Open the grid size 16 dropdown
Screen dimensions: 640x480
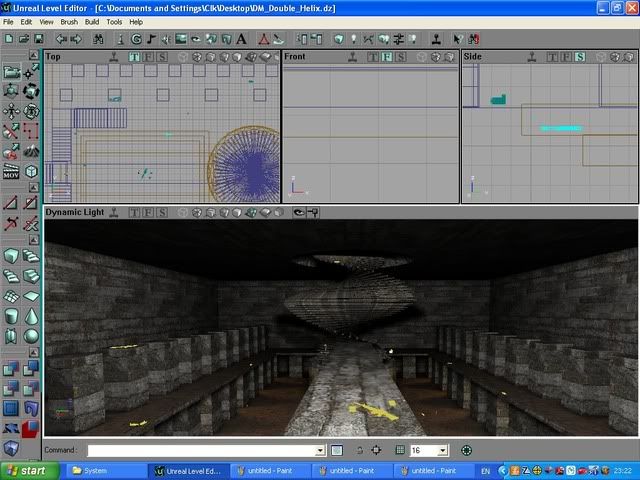pos(443,451)
